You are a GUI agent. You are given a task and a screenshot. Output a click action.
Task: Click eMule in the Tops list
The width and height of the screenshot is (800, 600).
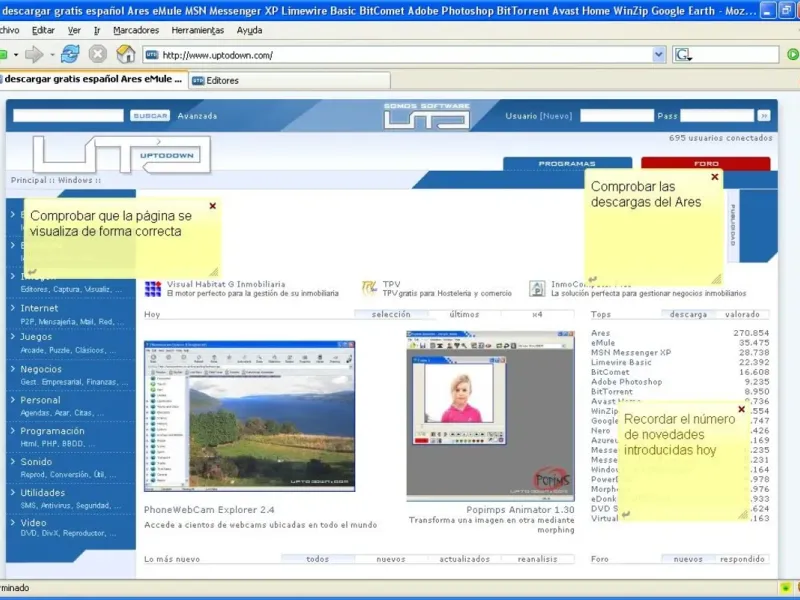click(x=603, y=343)
